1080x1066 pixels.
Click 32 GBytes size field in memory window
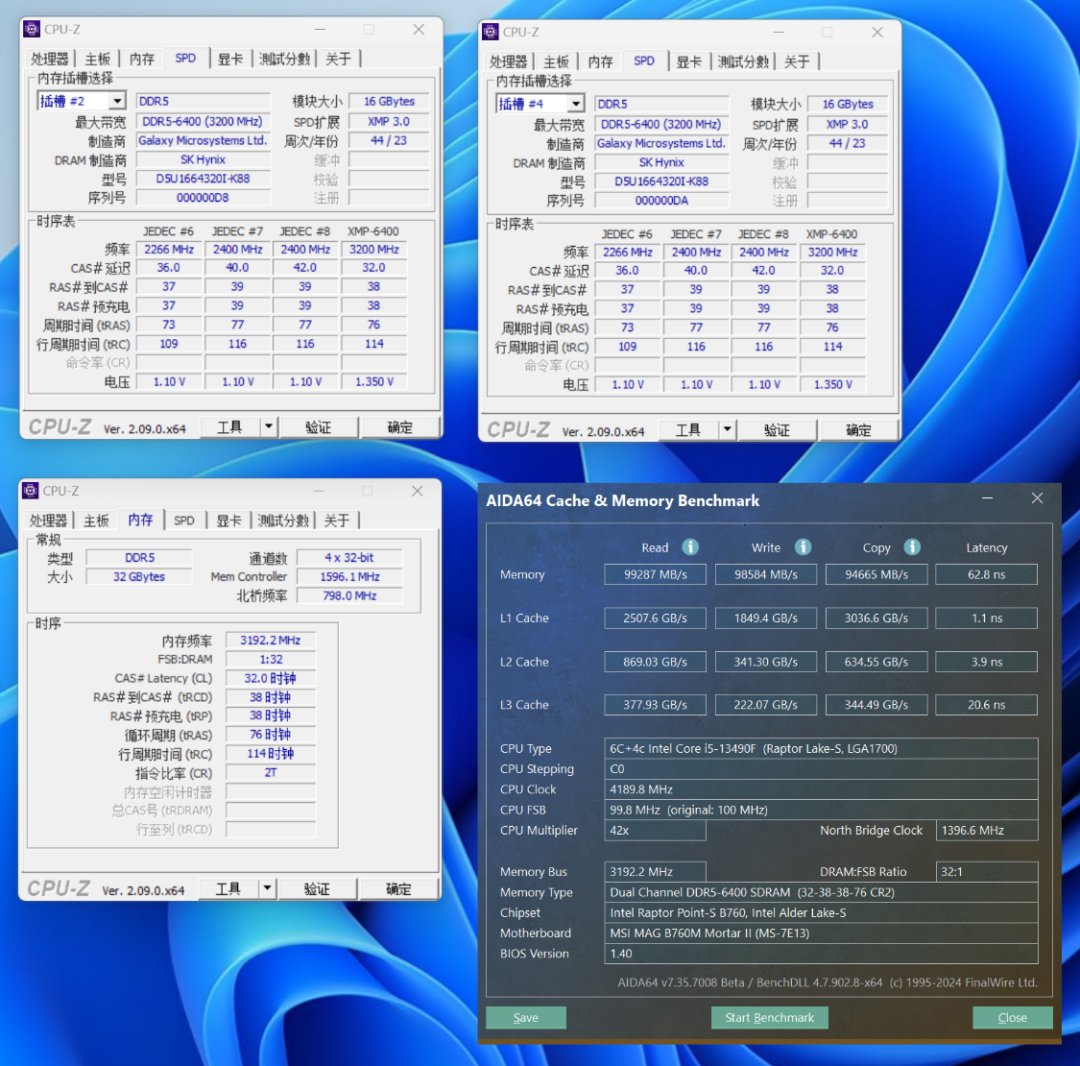(139, 576)
